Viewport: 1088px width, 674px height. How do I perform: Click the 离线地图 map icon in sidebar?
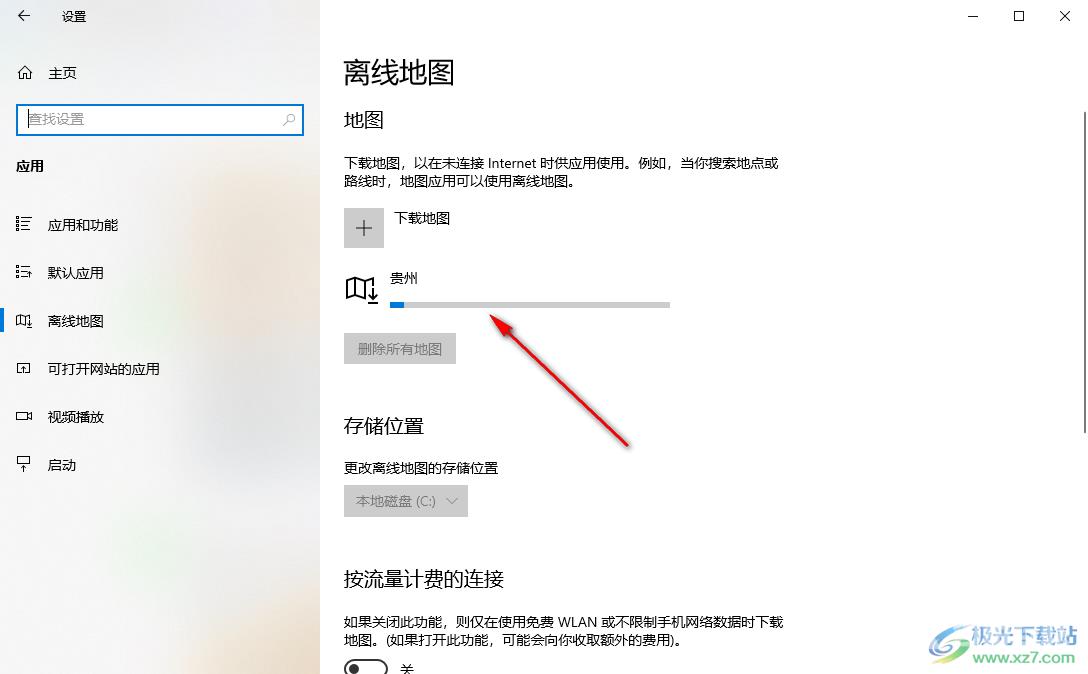[x=24, y=321]
